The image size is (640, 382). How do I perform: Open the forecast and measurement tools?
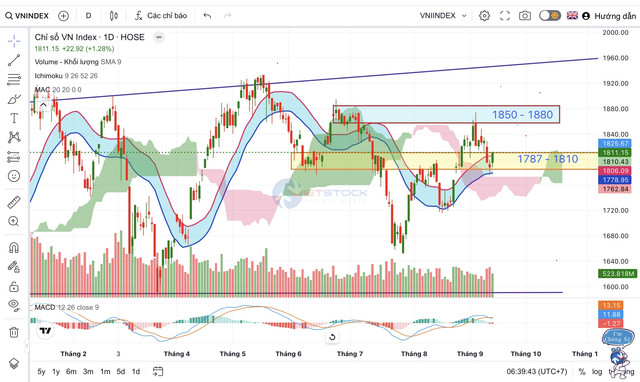[x=14, y=157]
